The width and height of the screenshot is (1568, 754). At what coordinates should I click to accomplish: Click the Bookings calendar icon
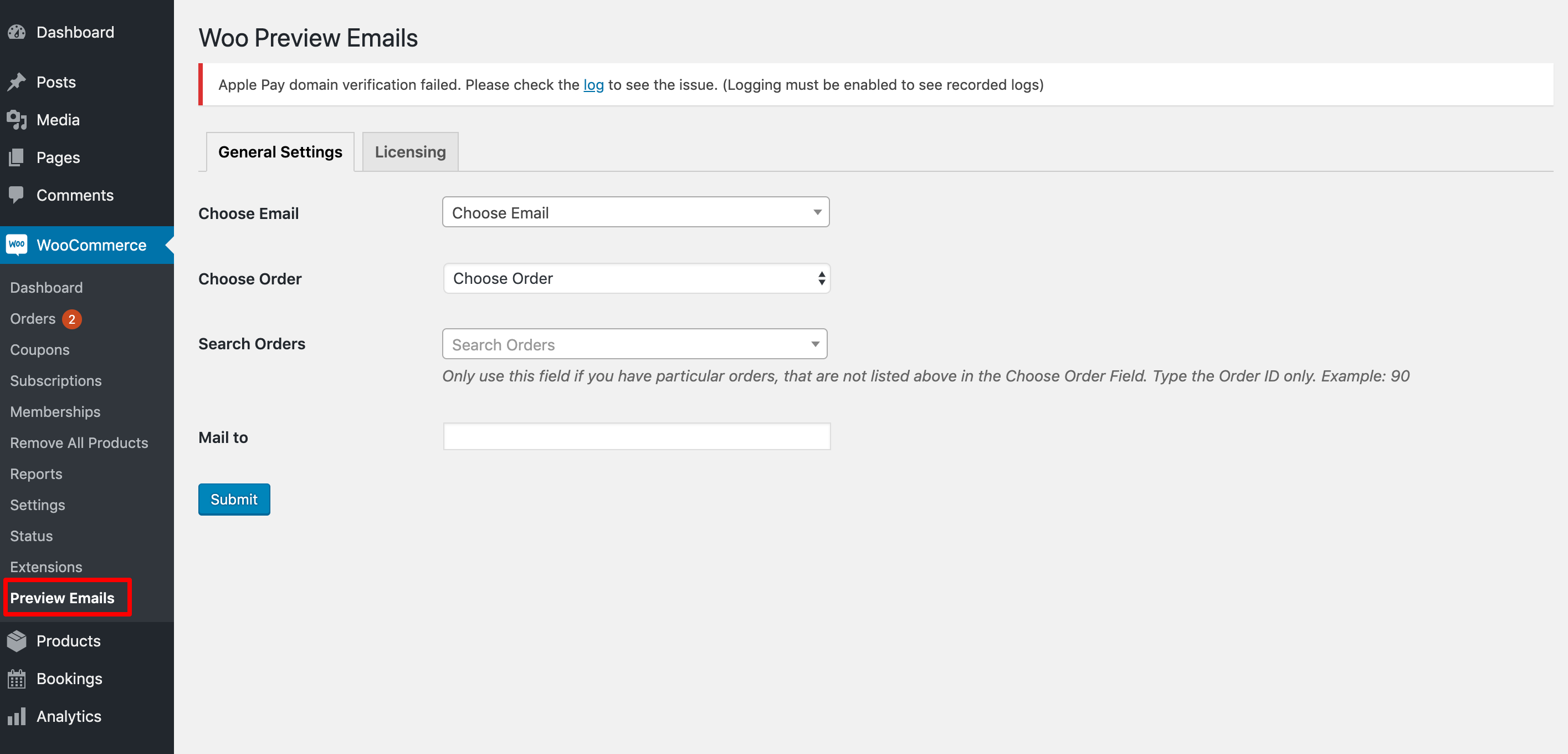[x=17, y=679]
